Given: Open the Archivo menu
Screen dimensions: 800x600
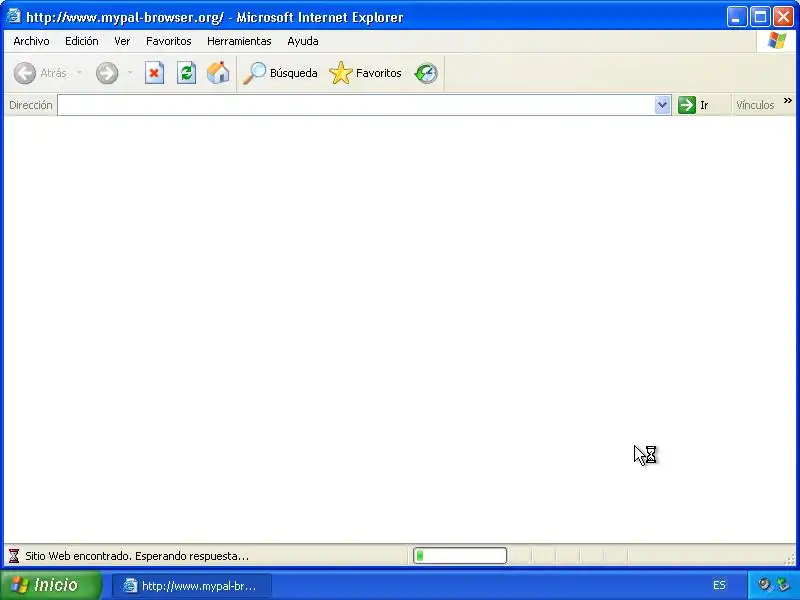Looking at the screenshot, I should pyautogui.click(x=32, y=41).
